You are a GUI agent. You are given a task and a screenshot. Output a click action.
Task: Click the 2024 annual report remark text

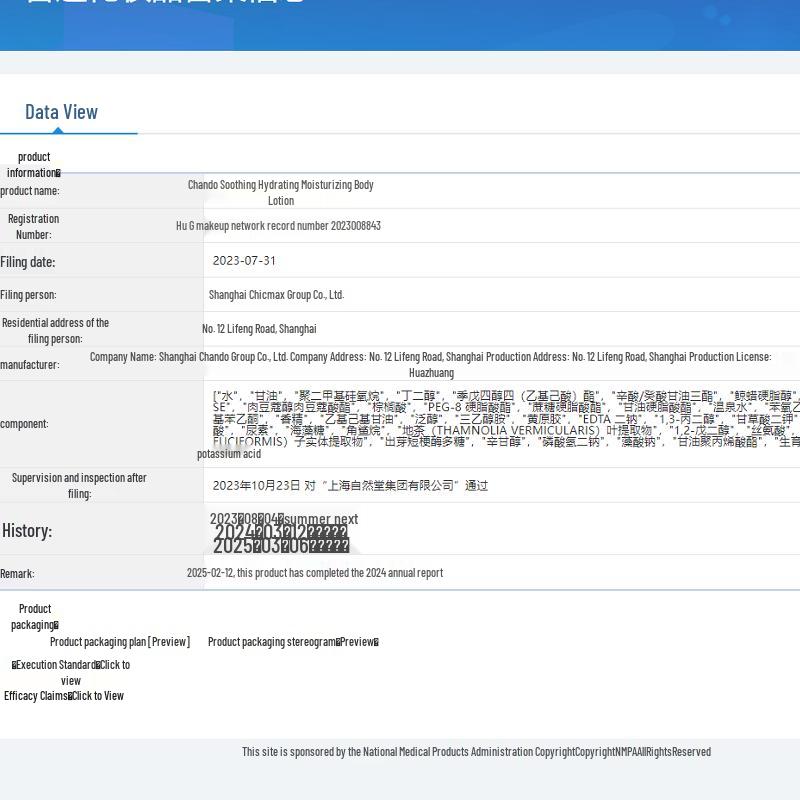[x=314, y=573]
